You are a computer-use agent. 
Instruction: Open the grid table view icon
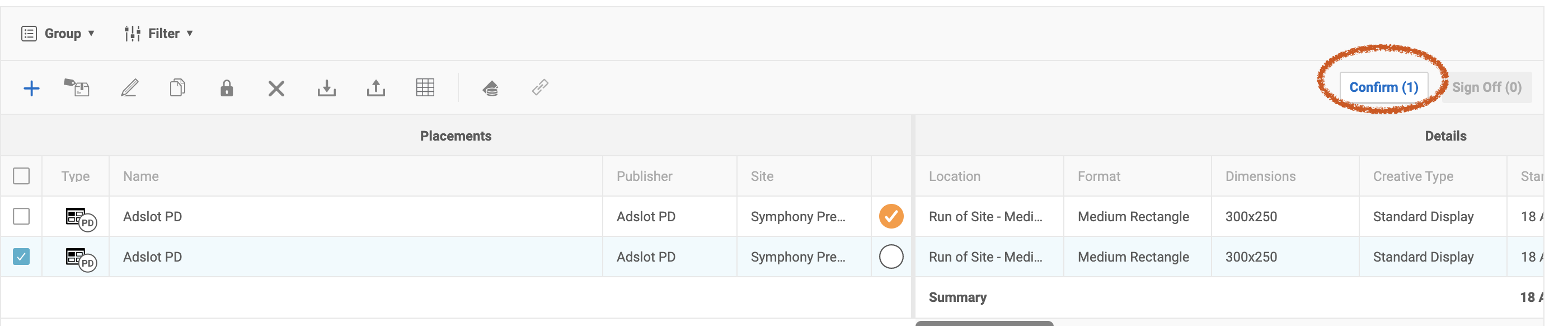[425, 88]
